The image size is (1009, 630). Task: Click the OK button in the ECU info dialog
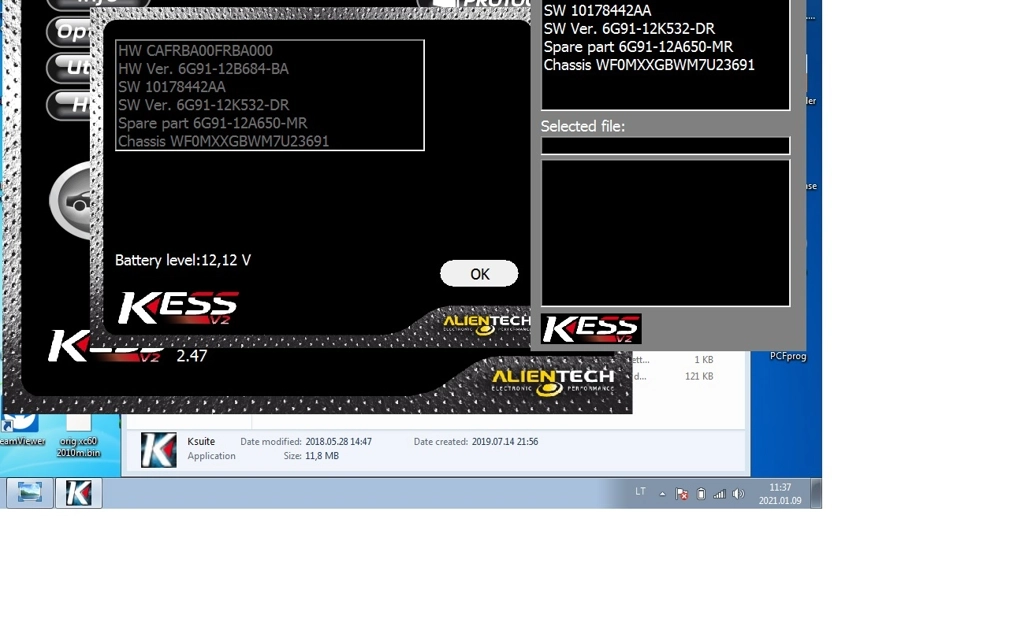[x=479, y=274]
